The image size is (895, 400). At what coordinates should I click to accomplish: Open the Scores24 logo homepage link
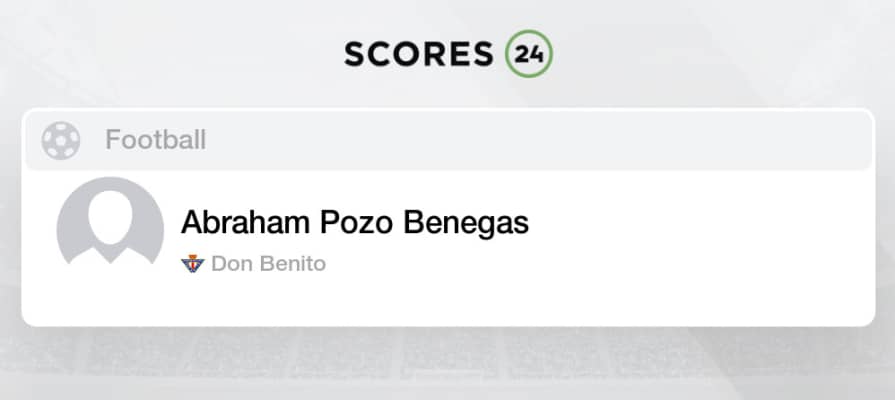tap(447, 54)
